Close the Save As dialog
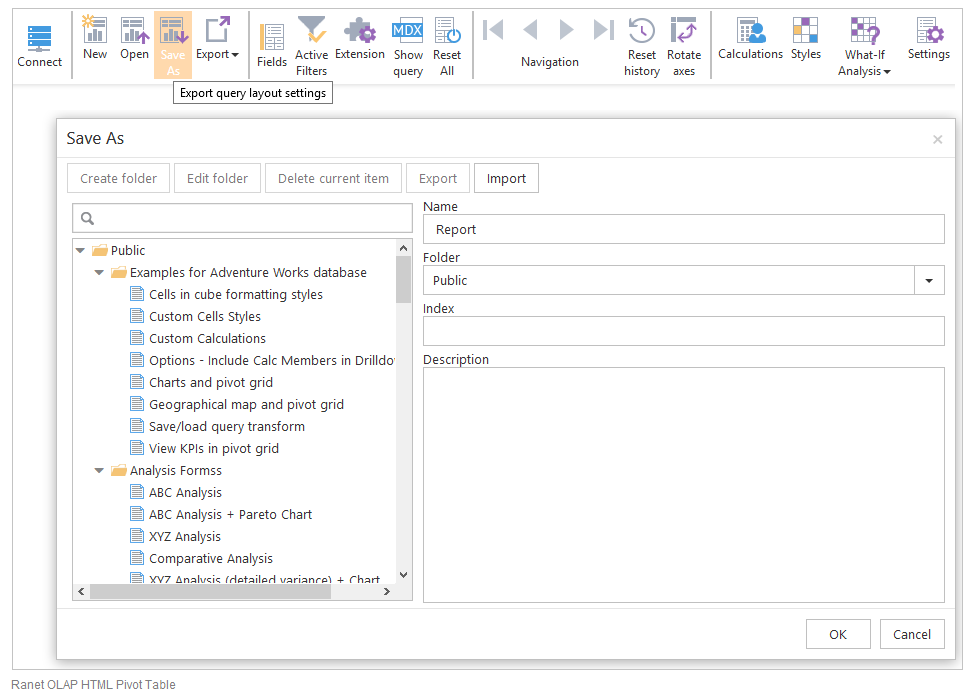Viewport: 972px width, 699px height. pos(937,139)
